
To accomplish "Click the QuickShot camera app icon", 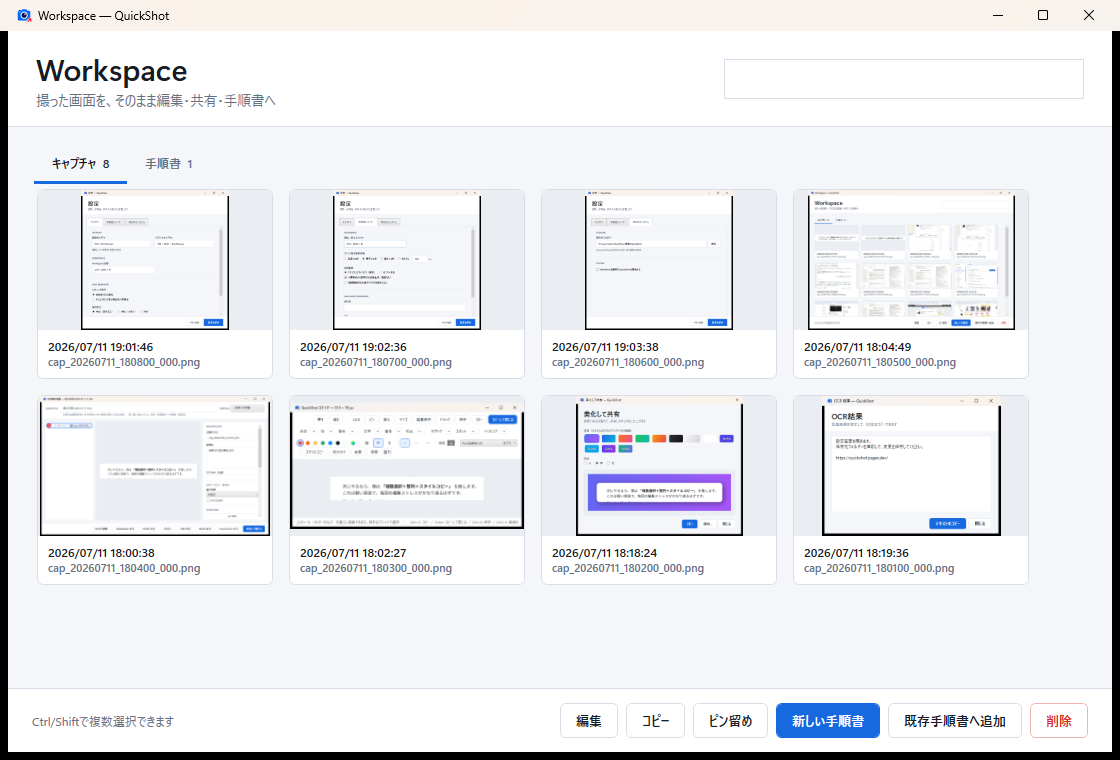I will 24,15.
